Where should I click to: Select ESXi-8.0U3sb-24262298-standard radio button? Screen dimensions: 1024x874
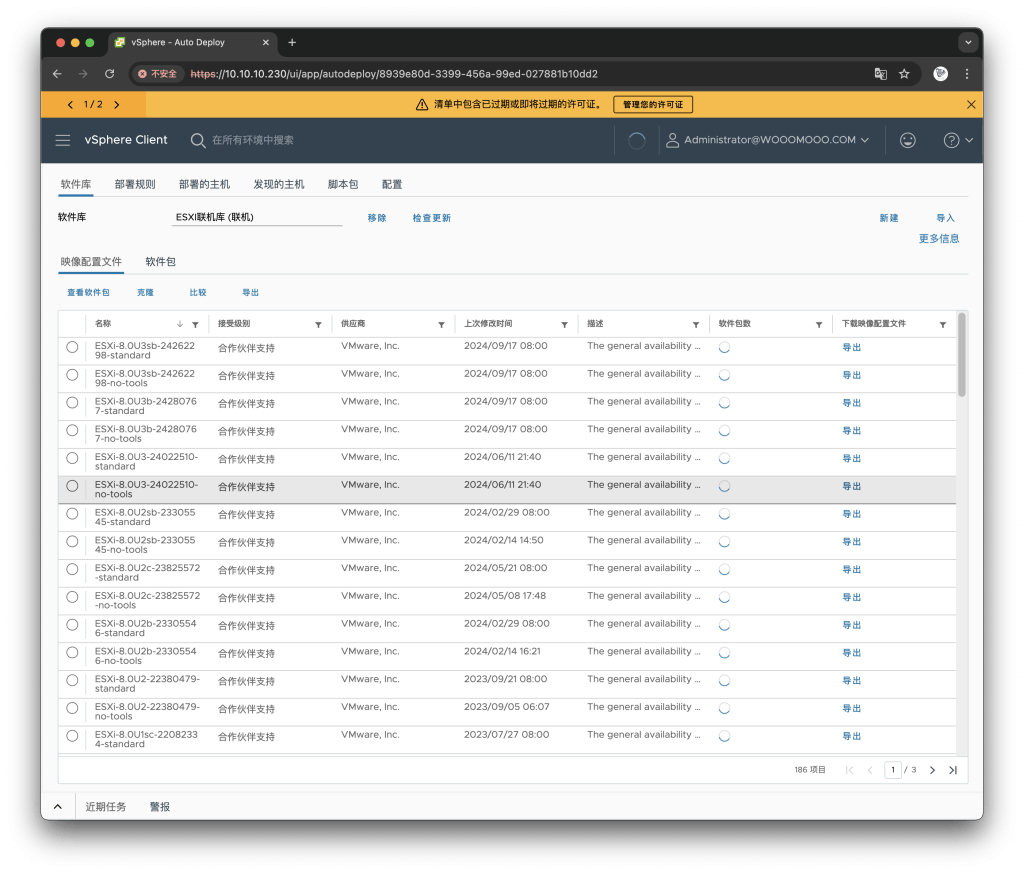(72, 348)
